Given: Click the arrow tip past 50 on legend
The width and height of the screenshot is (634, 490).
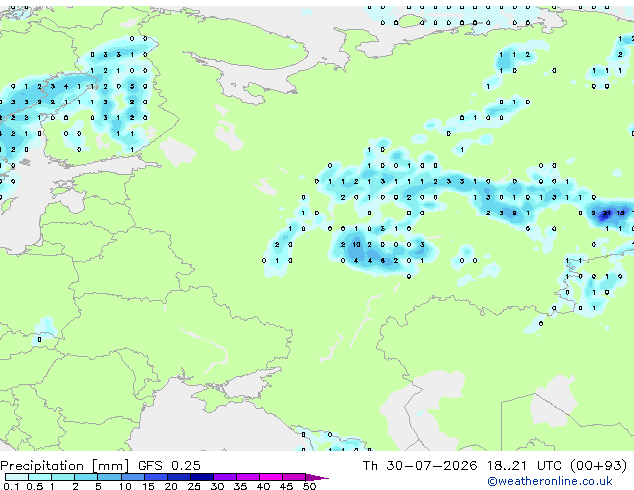Looking at the screenshot, I should [319, 477].
